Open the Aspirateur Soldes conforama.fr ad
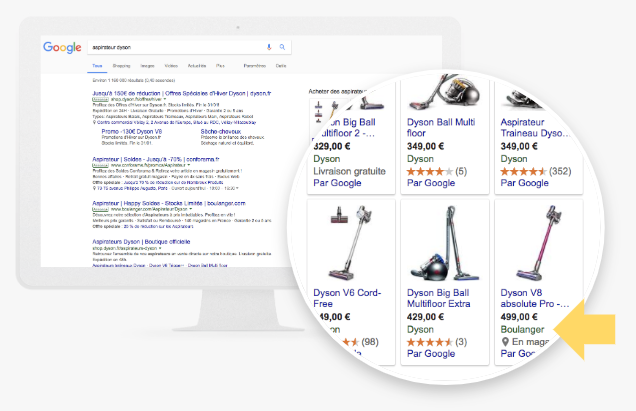This screenshot has height=411, width=636. point(156,159)
